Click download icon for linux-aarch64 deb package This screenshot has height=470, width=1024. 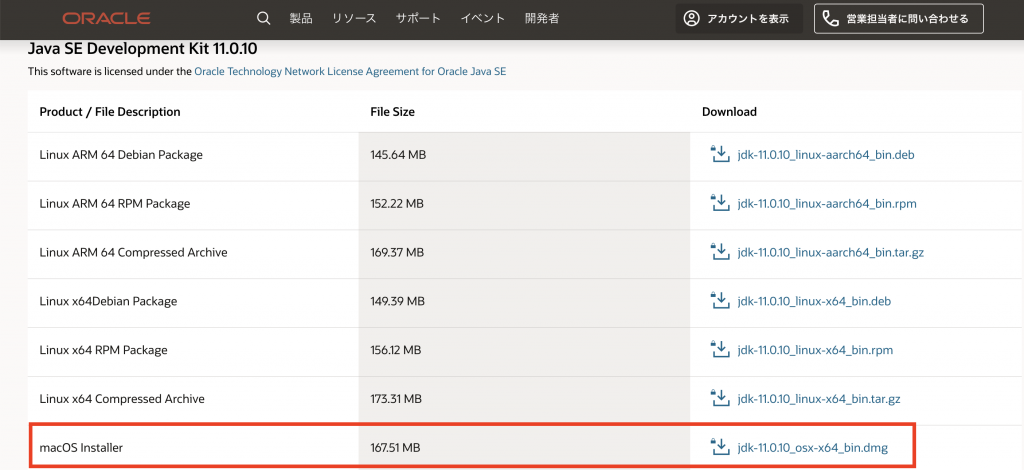[x=719, y=154]
